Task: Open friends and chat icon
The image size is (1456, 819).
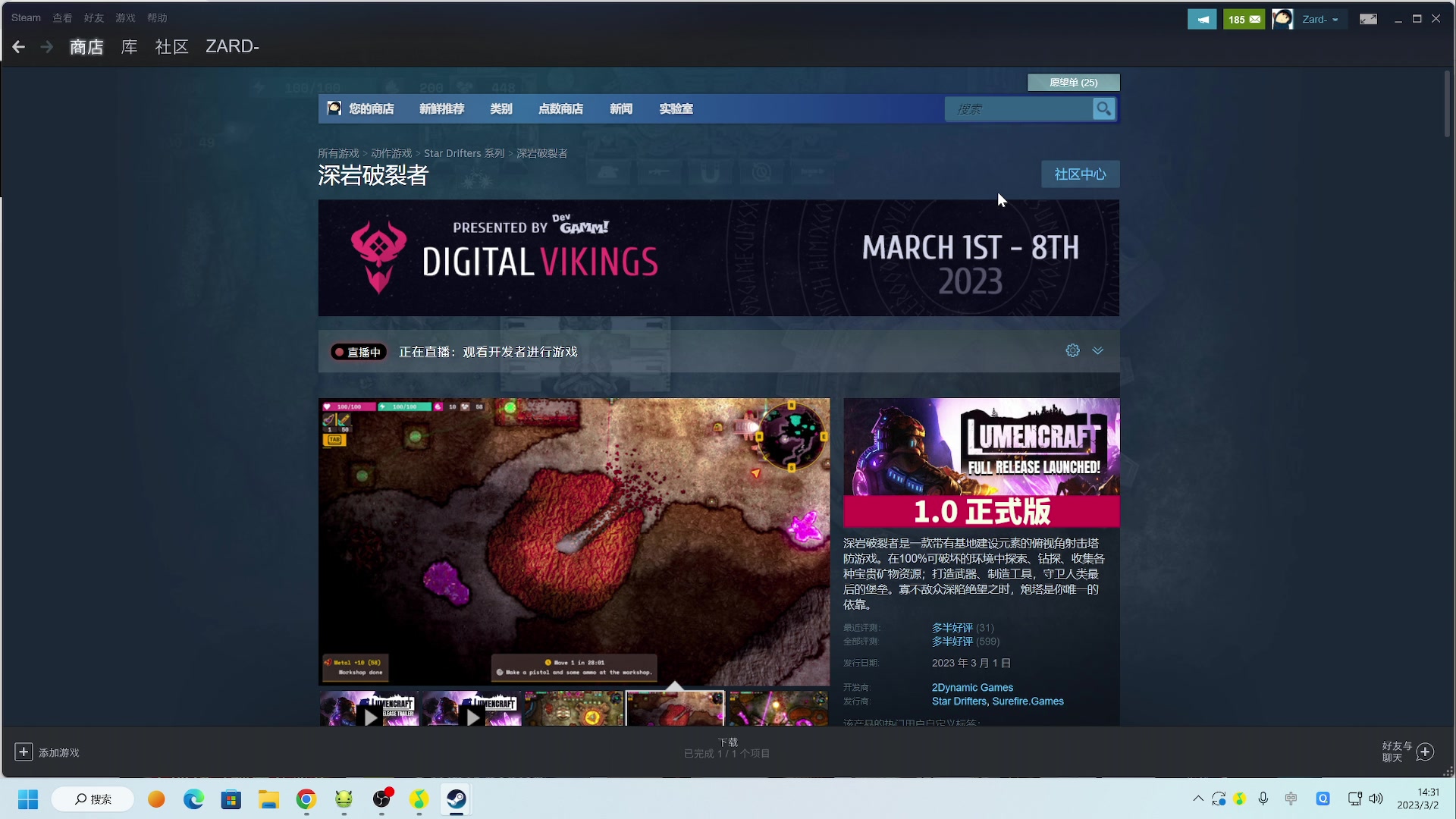Action: [x=1425, y=752]
